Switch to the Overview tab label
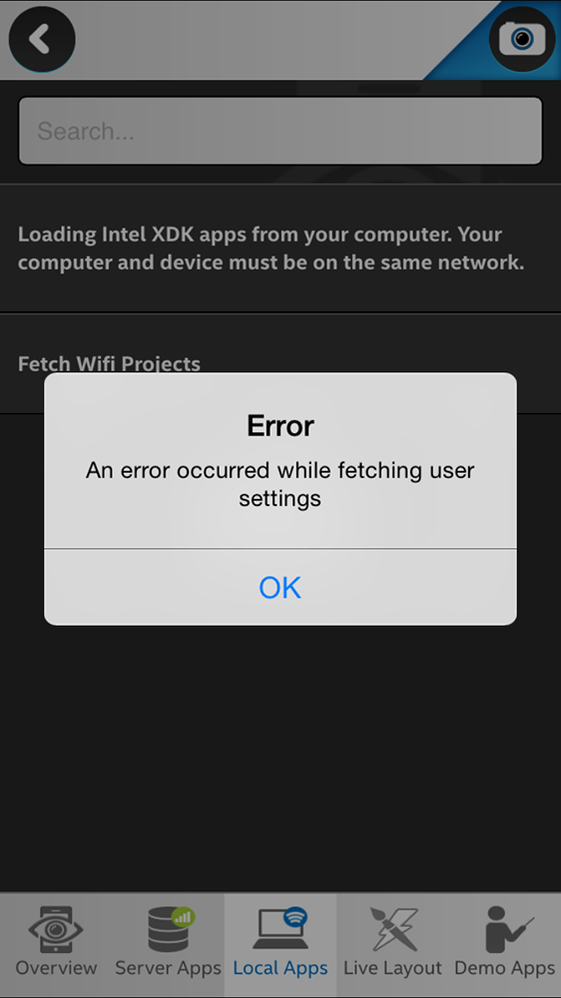Image resolution: width=561 pixels, height=998 pixels. 56,969
